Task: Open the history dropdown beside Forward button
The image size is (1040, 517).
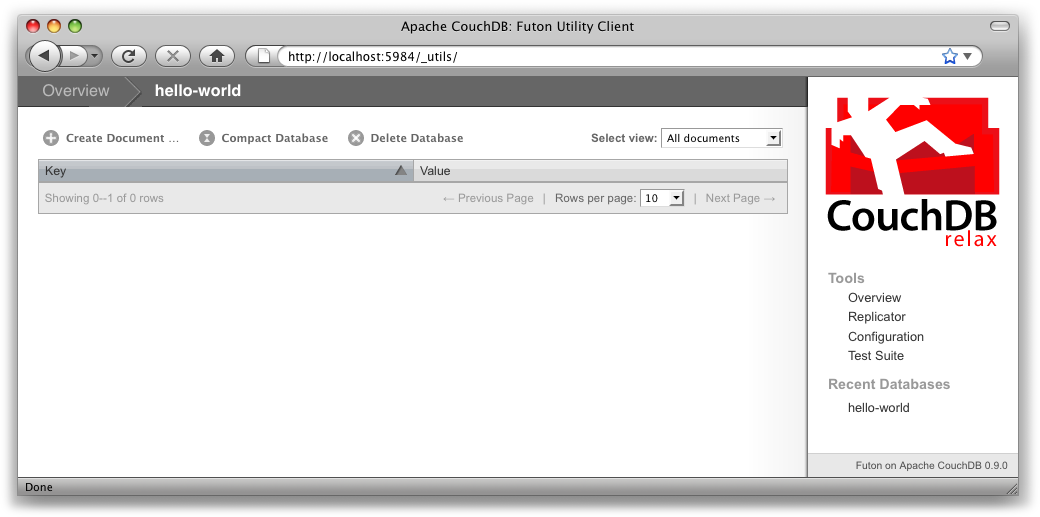Action: click(94, 56)
